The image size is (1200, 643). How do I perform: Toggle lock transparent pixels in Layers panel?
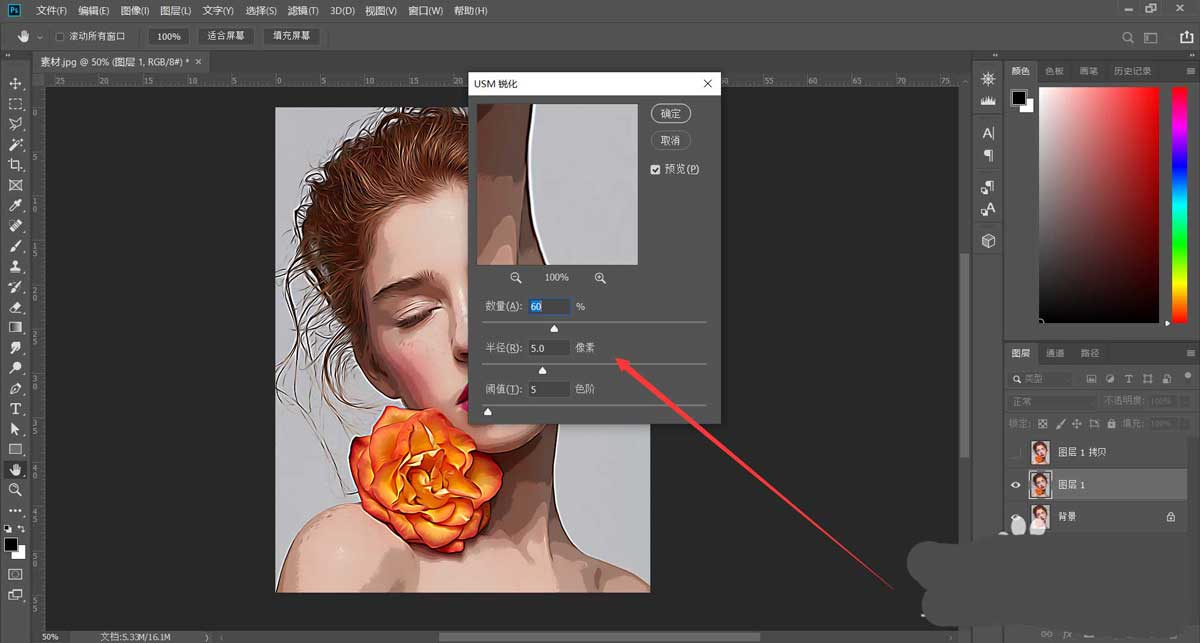point(1043,424)
